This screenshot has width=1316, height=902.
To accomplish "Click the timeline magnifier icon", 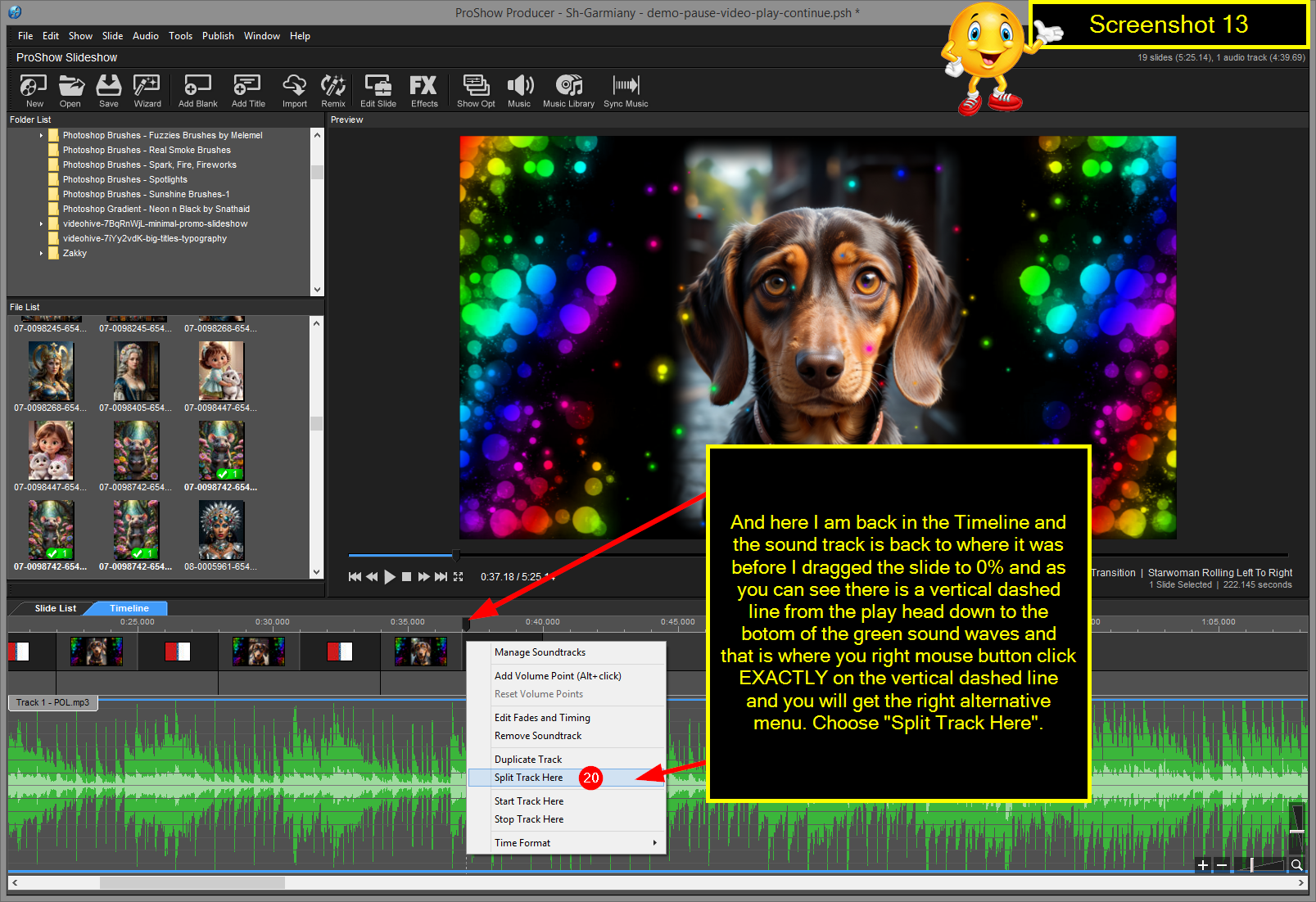I will pos(1297,865).
